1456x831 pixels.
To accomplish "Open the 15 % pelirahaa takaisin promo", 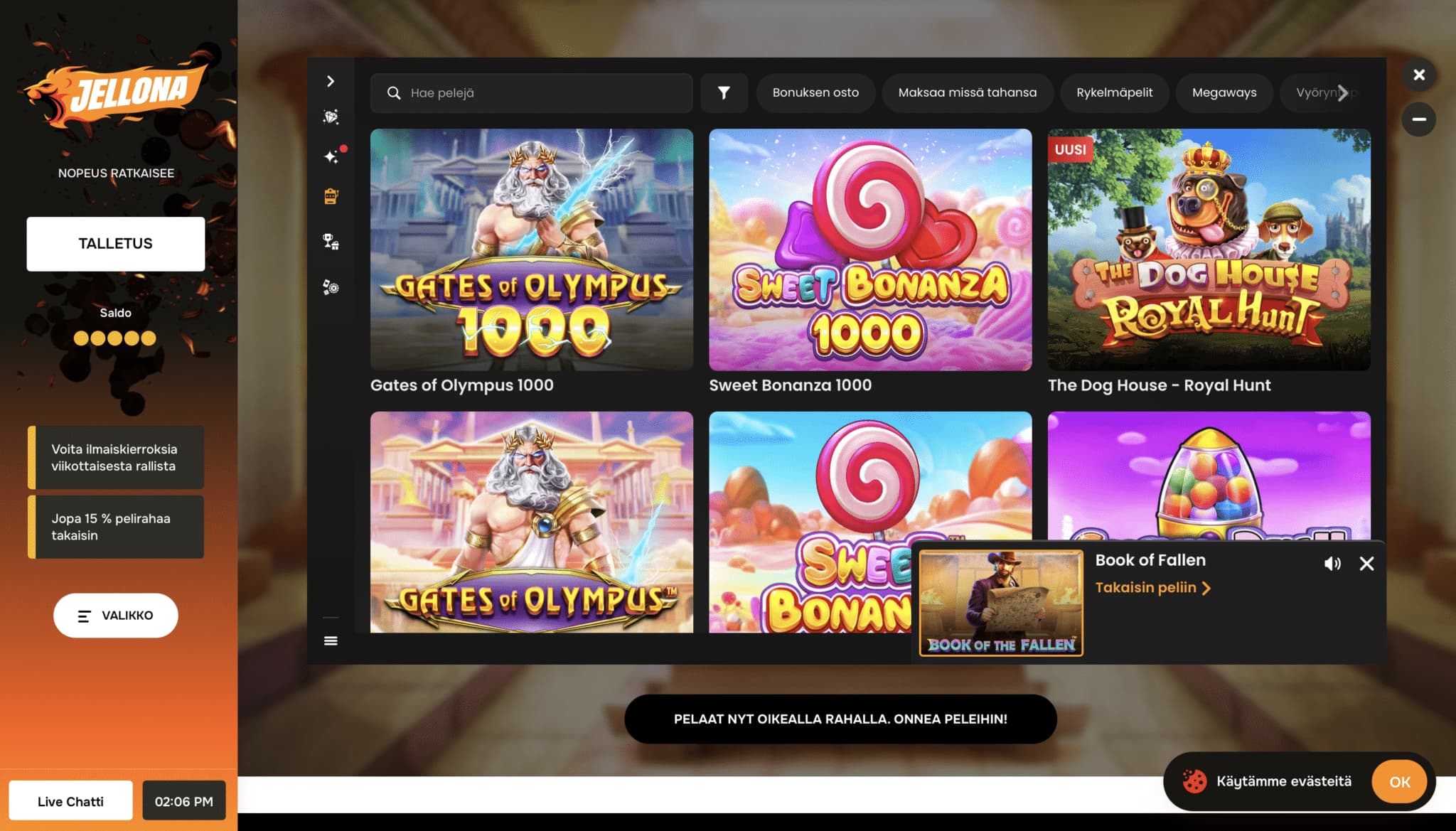I will [x=116, y=527].
